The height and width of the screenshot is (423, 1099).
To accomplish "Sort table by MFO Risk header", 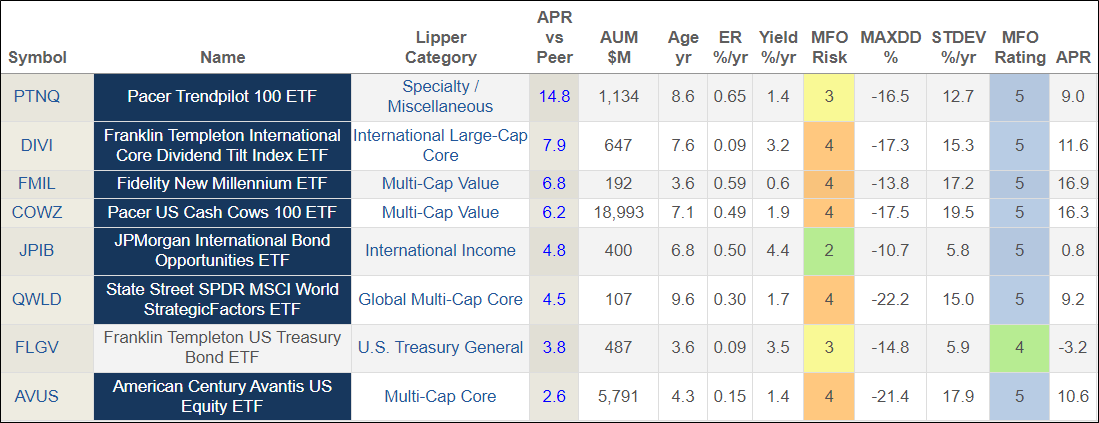I will click(x=829, y=47).
